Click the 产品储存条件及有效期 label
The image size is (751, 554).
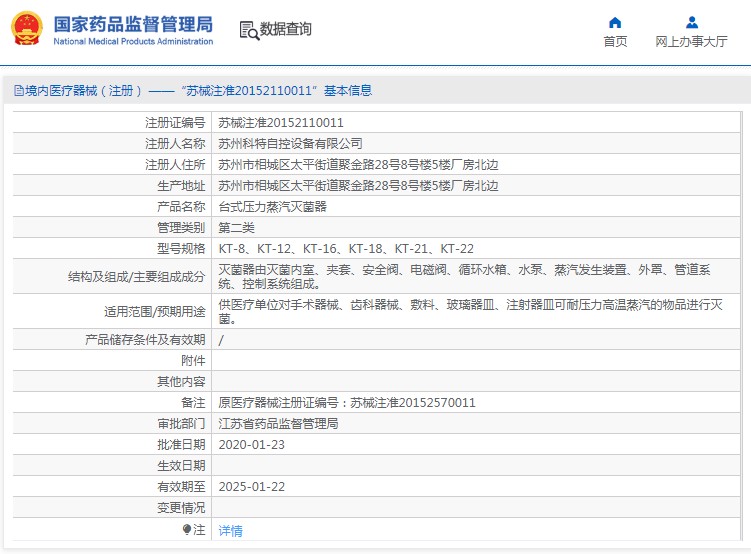(x=145, y=340)
